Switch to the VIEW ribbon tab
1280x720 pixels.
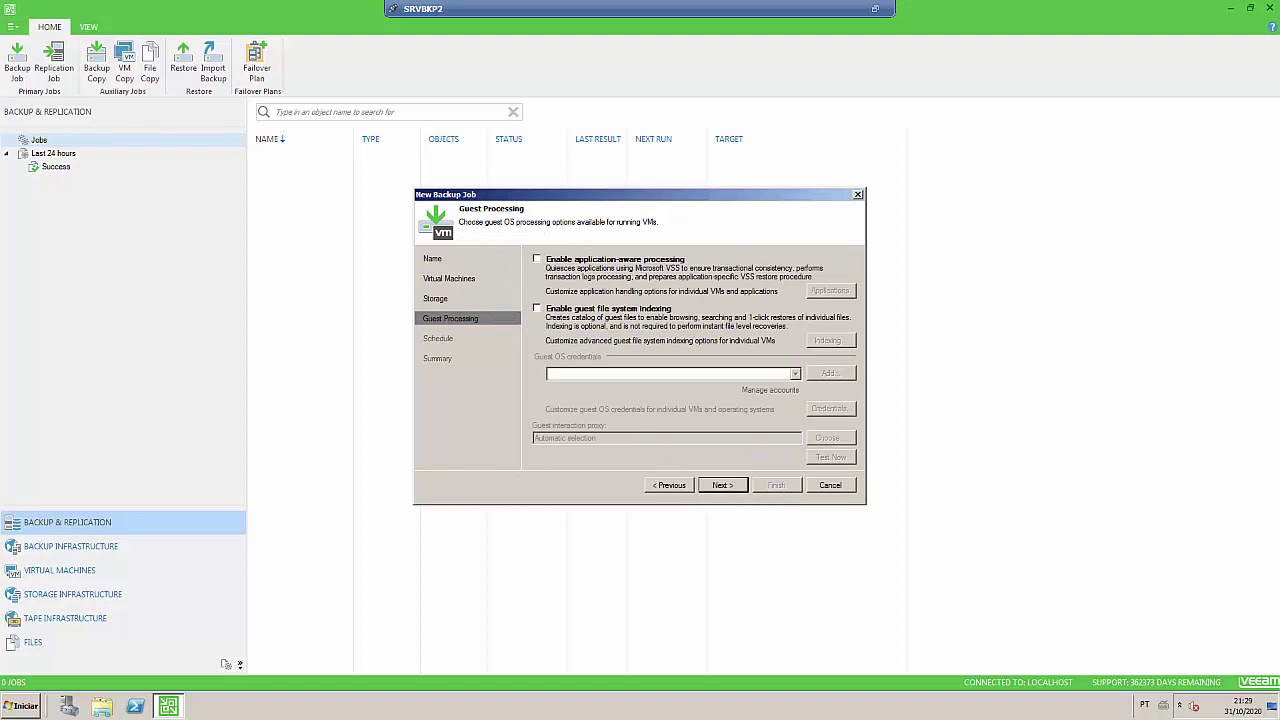pos(89,27)
